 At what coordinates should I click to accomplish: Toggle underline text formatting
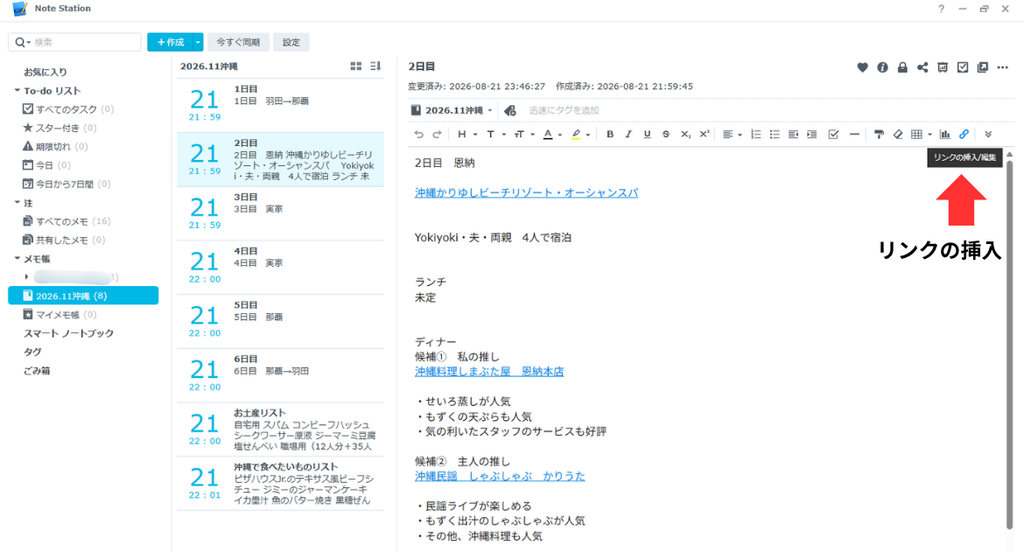click(x=647, y=134)
